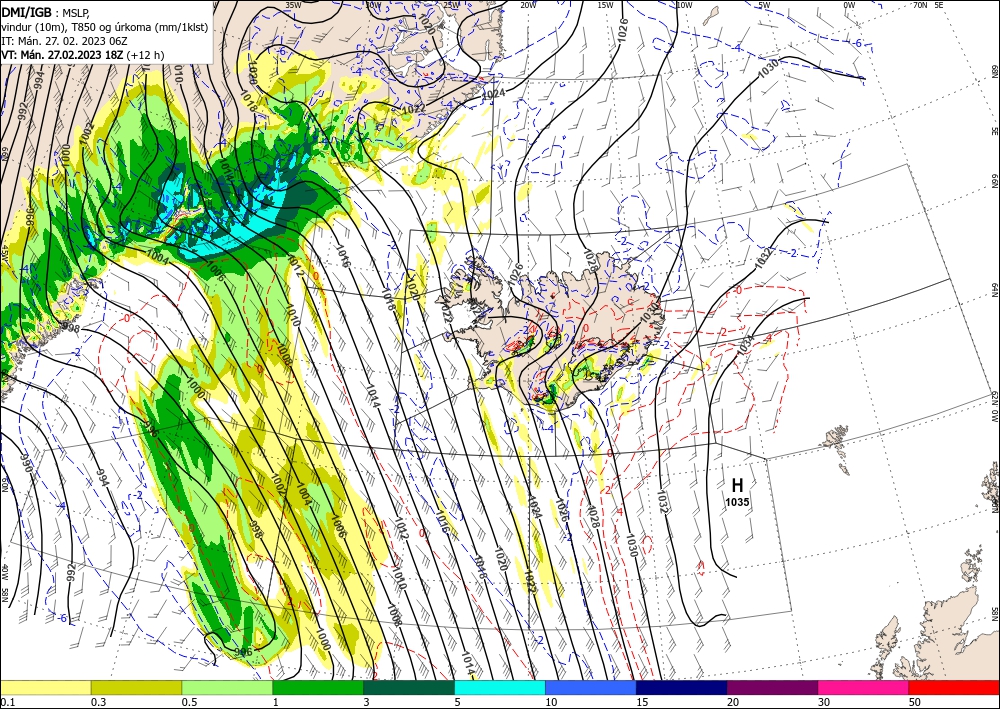This screenshot has height=709, width=1000.
Task: Click the red above-50 legend swatch
Action: tap(954, 687)
